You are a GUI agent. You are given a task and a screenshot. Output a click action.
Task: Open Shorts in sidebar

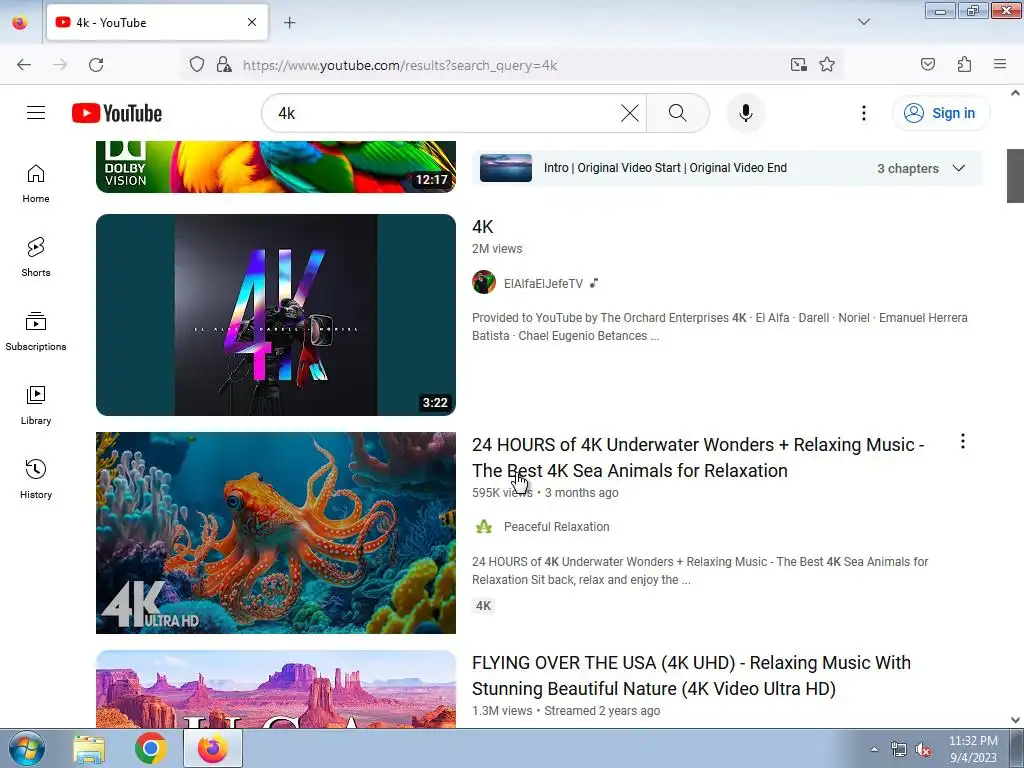(36, 257)
